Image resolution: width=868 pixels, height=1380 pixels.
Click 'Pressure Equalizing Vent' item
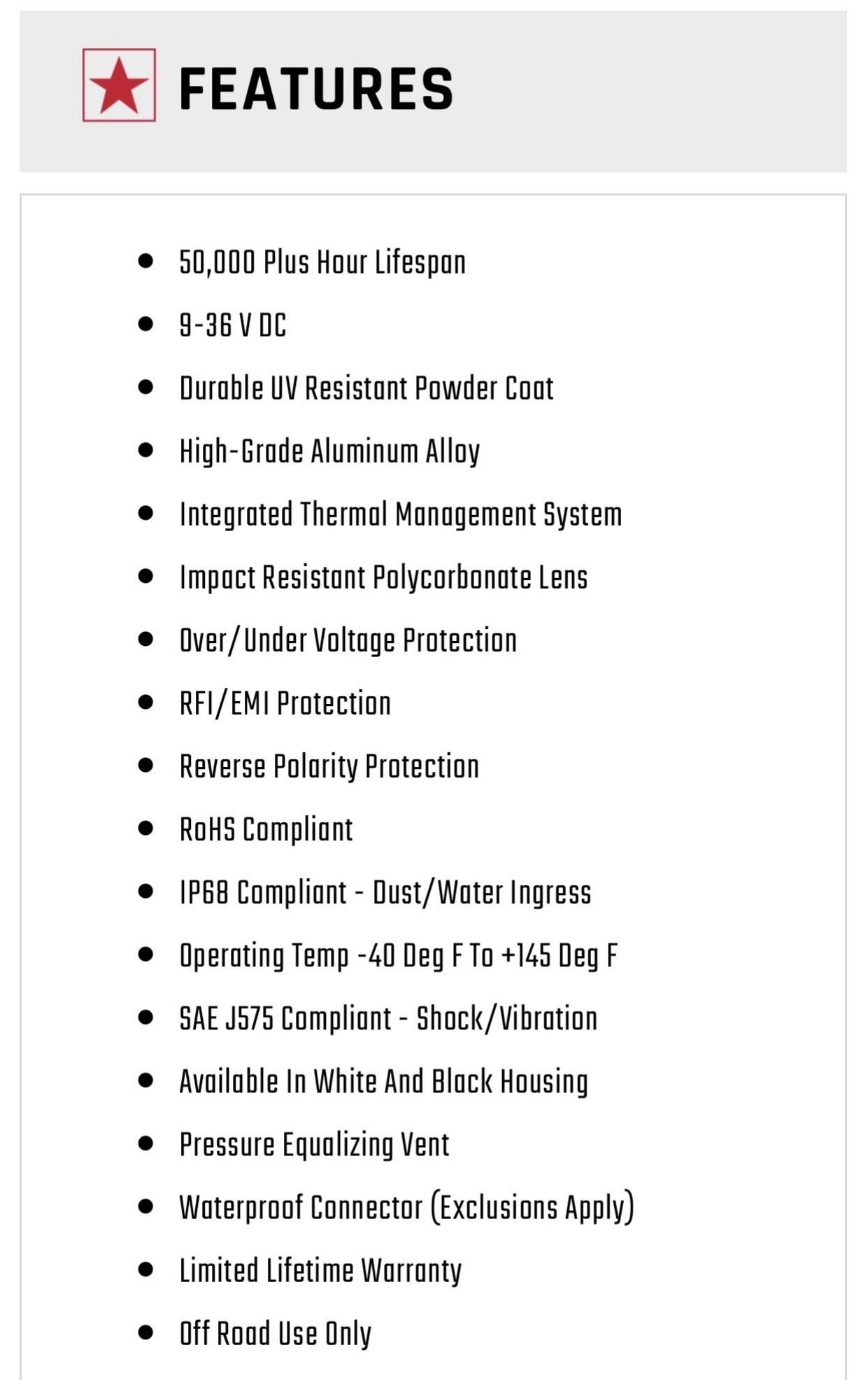coord(314,1145)
